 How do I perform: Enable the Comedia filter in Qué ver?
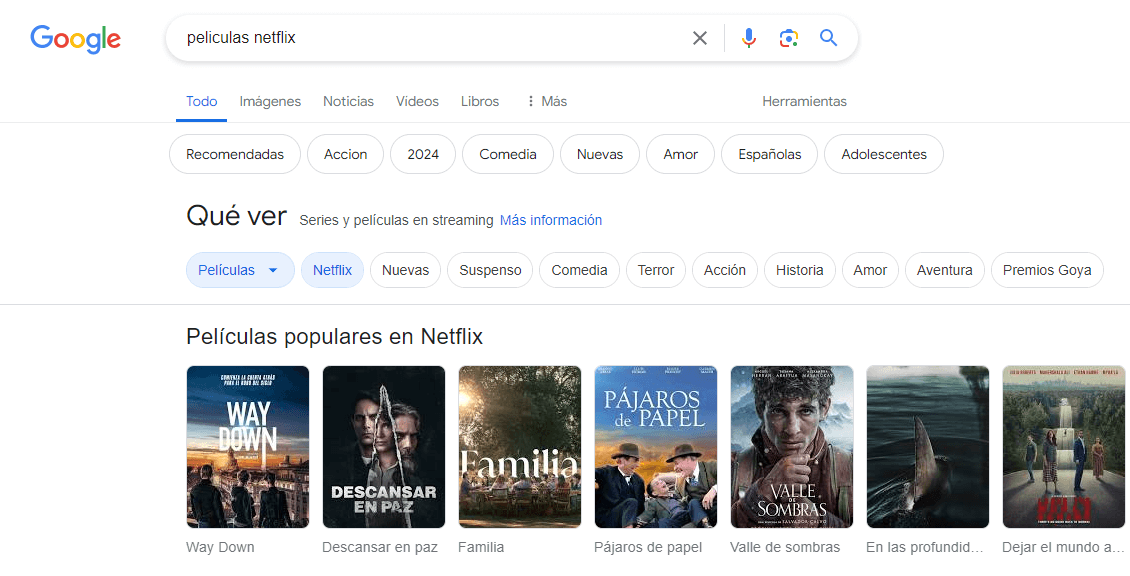click(579, 270)
